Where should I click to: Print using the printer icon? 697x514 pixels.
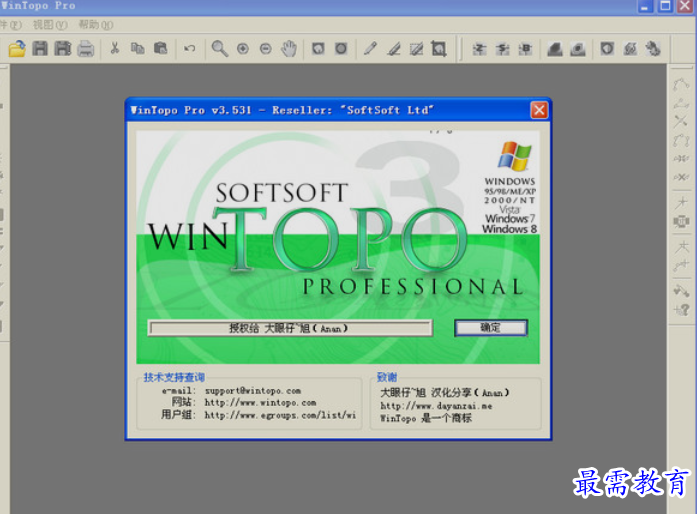pos(85,48)
